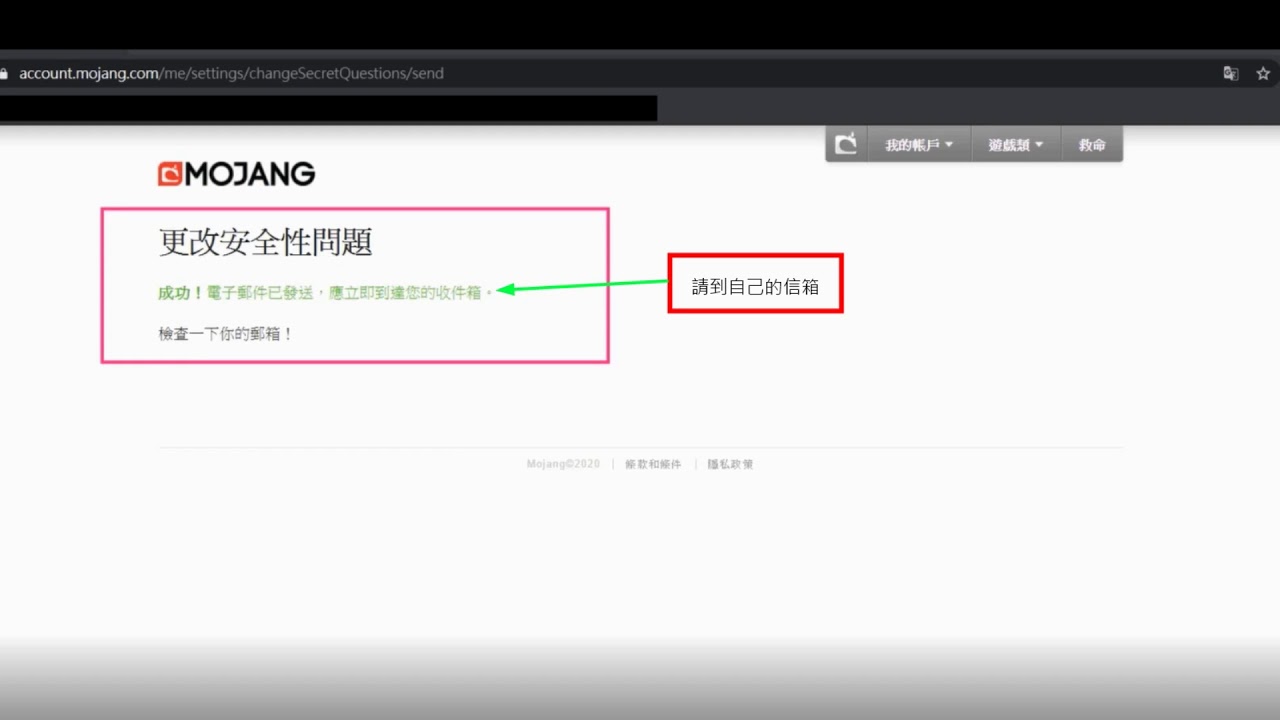The height and width of the screenshot is (720, 1280).
Task: Click the Mojang icon in the top navigation bar
Action: click(846, 144)
